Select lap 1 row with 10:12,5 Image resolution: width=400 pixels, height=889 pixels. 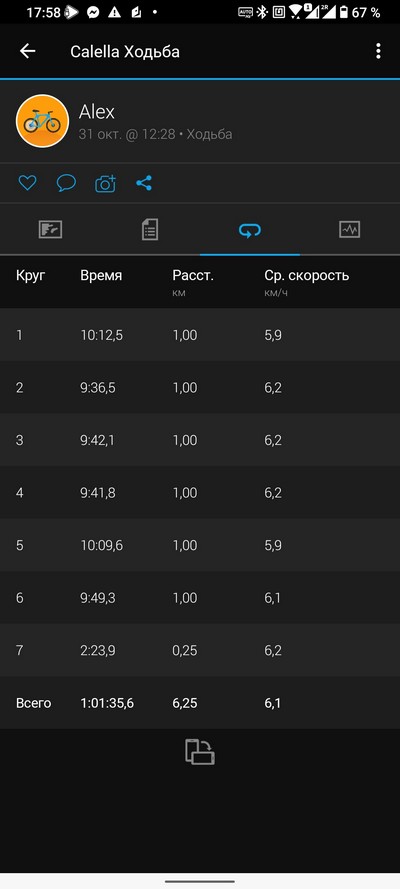[x=200, y=335]
